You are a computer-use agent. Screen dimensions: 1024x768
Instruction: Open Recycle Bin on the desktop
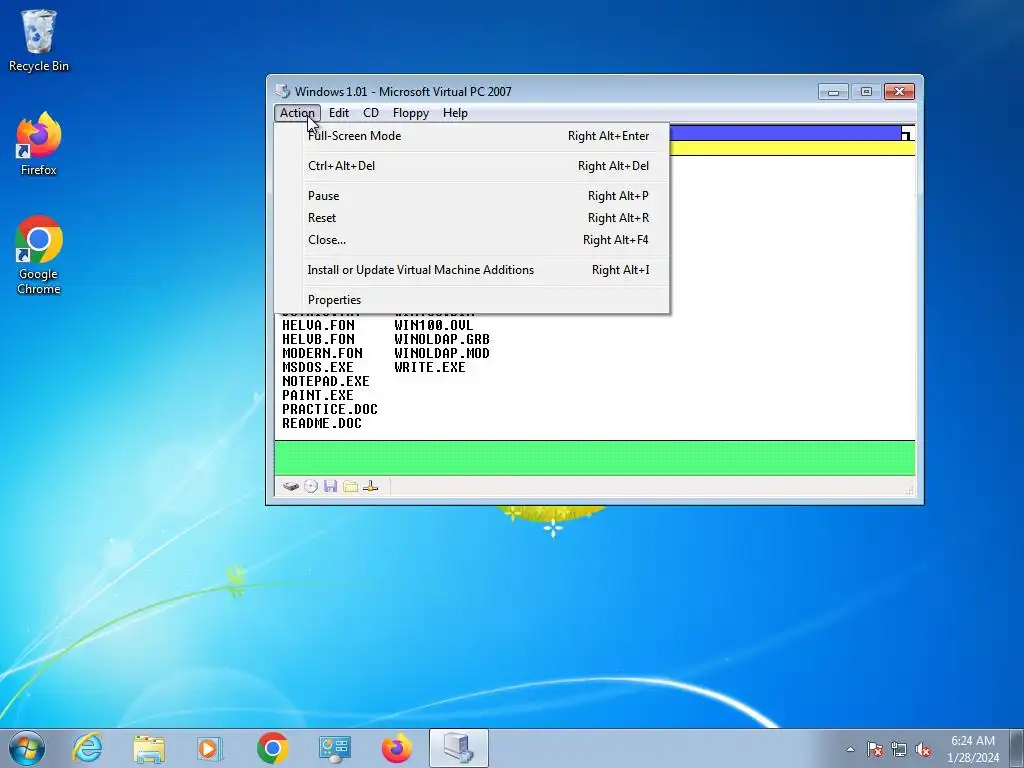click(39, 40)
